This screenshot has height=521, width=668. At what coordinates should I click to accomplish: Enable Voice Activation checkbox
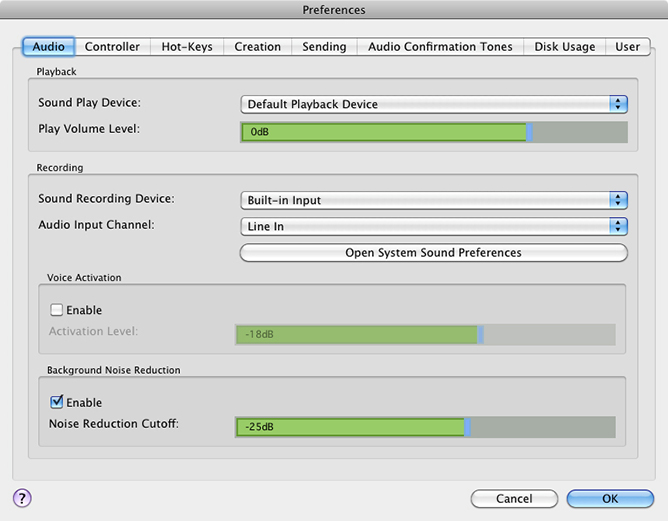coord(57,310)
